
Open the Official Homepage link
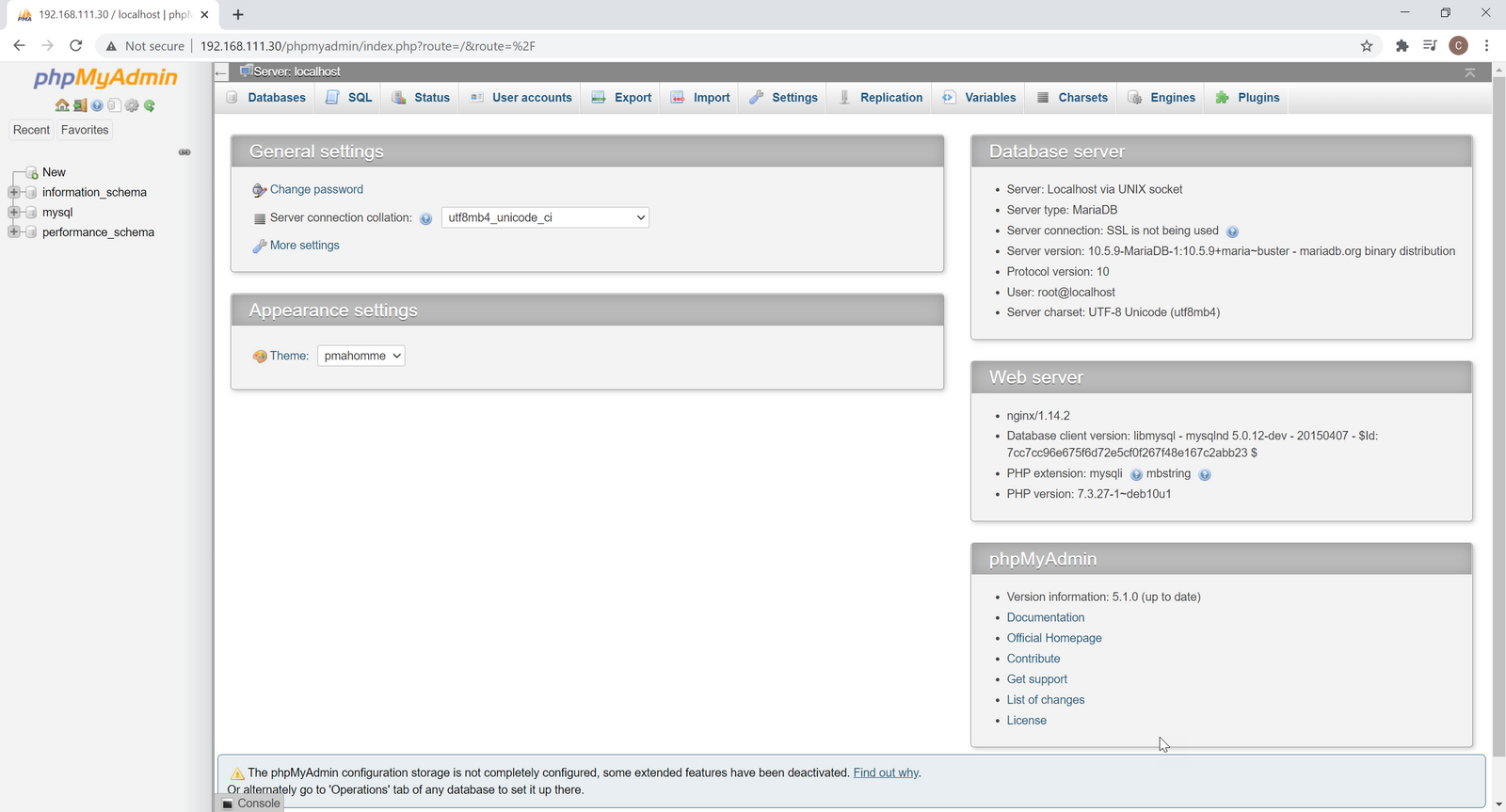point(1054,639)
